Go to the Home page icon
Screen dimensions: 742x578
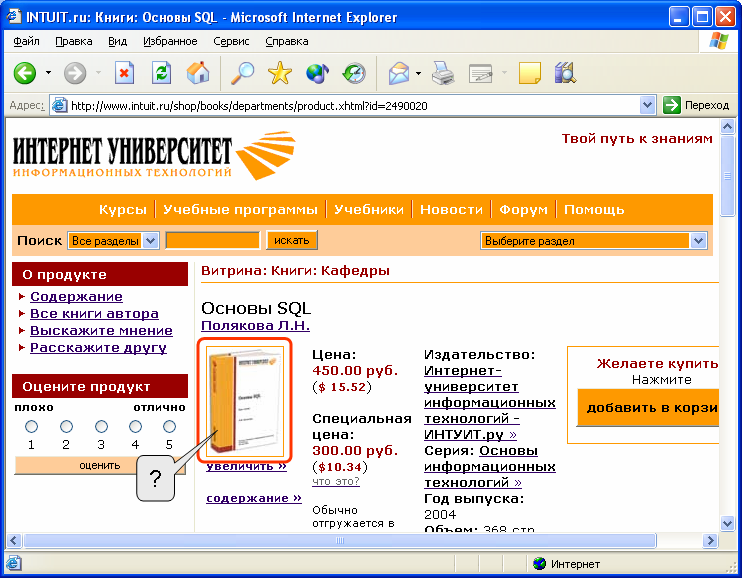198,73
